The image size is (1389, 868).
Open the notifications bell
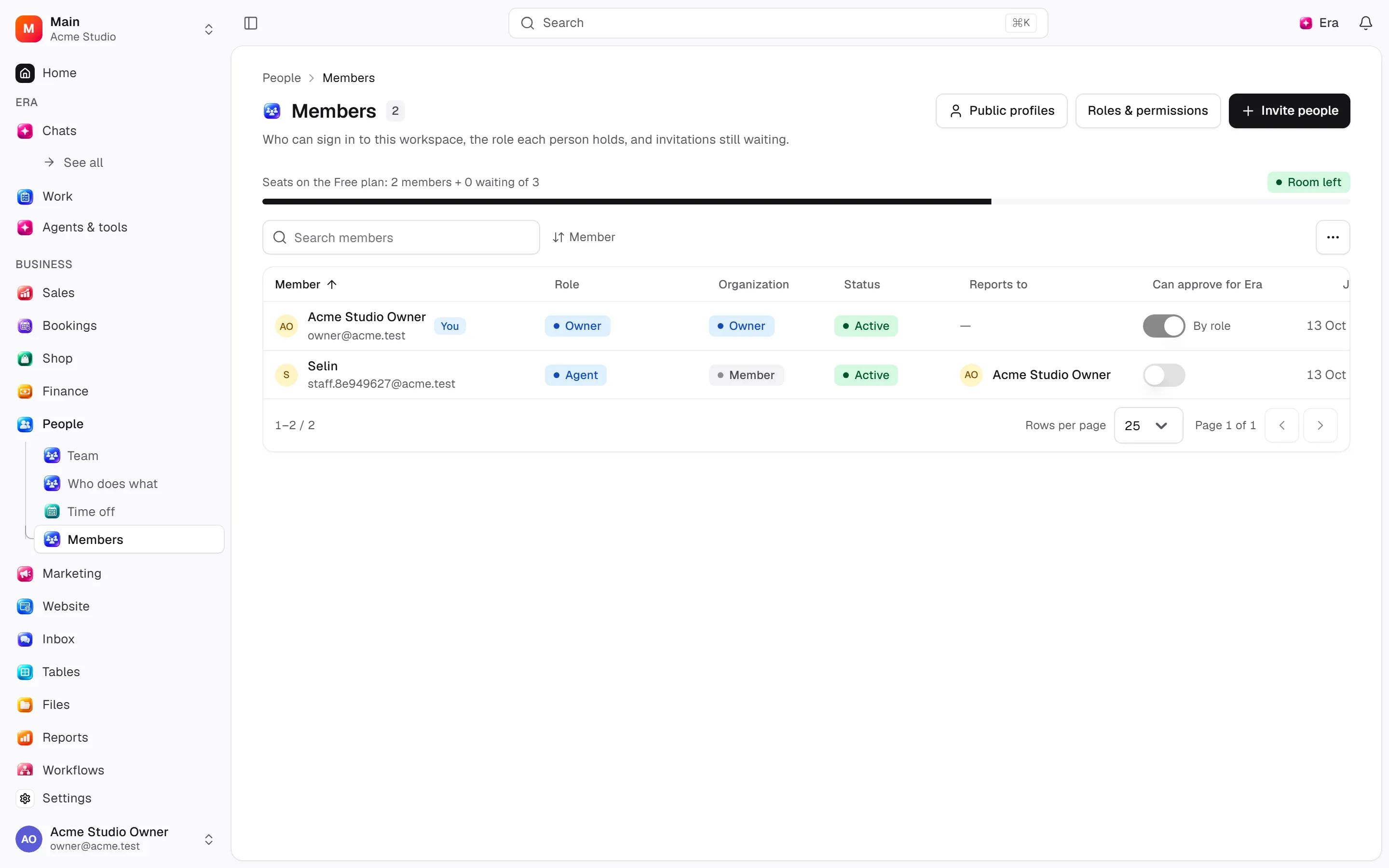[x=1365, y=23]
